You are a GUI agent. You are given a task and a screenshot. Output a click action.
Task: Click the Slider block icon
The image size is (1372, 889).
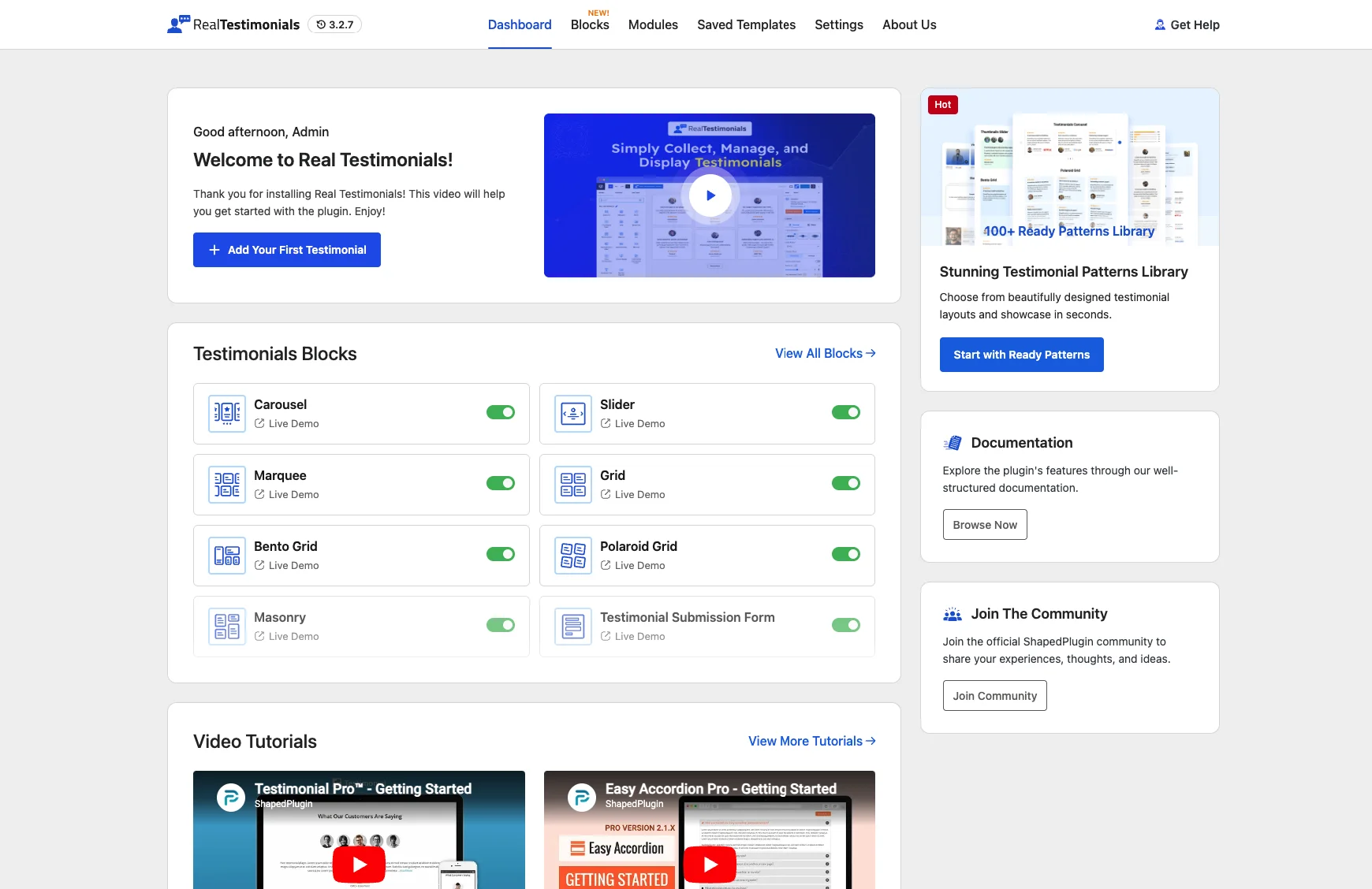point(573,414)
